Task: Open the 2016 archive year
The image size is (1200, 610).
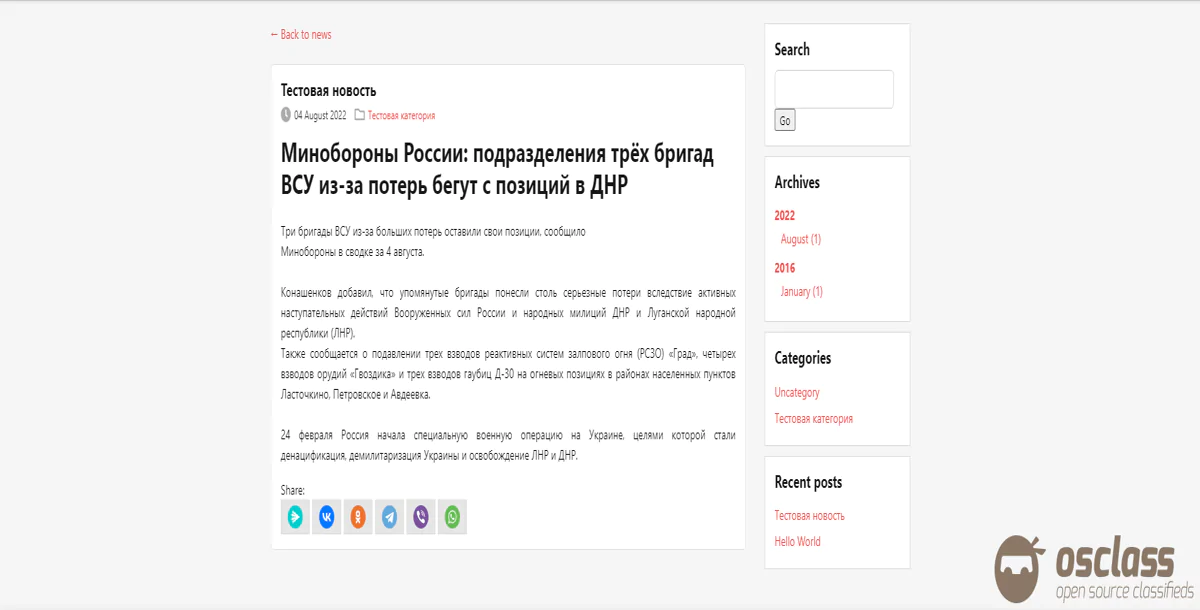Action: click(785, 268)
